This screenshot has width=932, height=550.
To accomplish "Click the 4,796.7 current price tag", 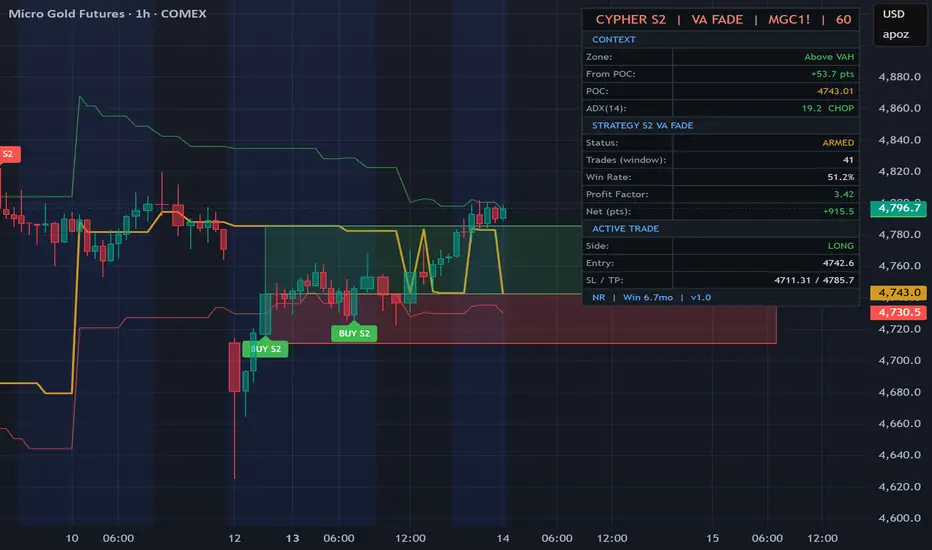I will (x=898, y=208).
